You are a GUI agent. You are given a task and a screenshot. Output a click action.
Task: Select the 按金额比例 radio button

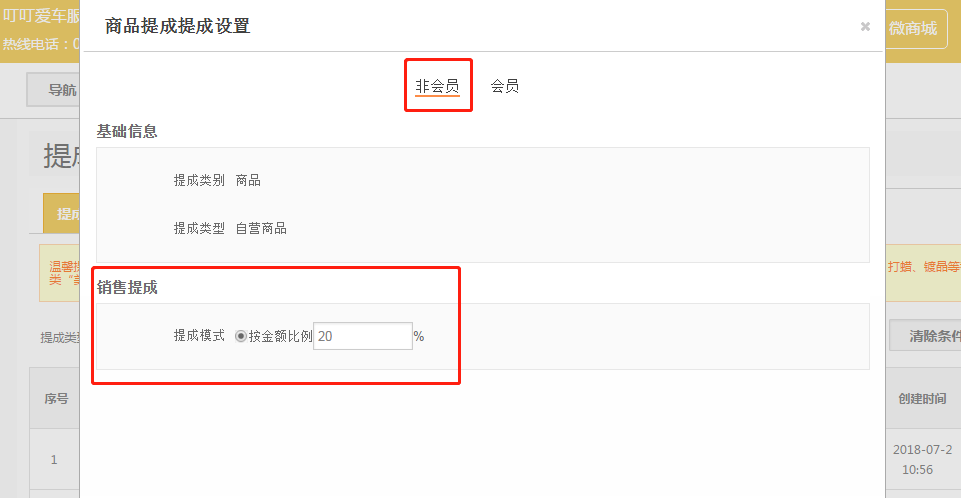pyautogui.click(x=241, y=337)
